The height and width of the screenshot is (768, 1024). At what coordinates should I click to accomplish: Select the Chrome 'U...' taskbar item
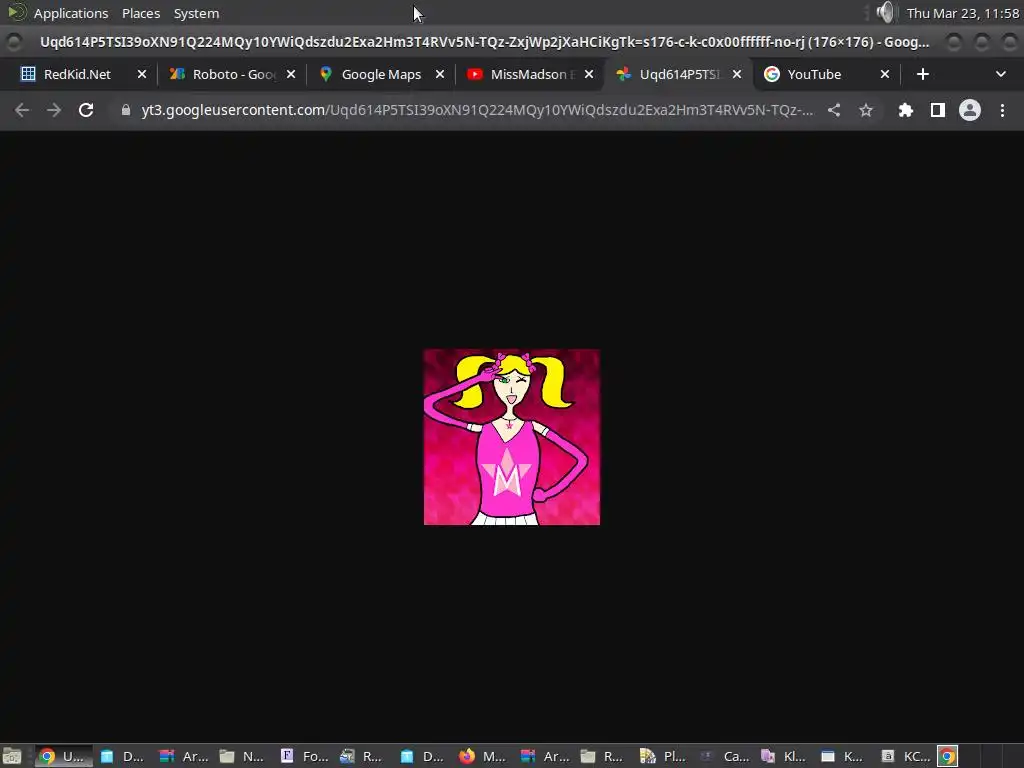click(x=62, y=756)
